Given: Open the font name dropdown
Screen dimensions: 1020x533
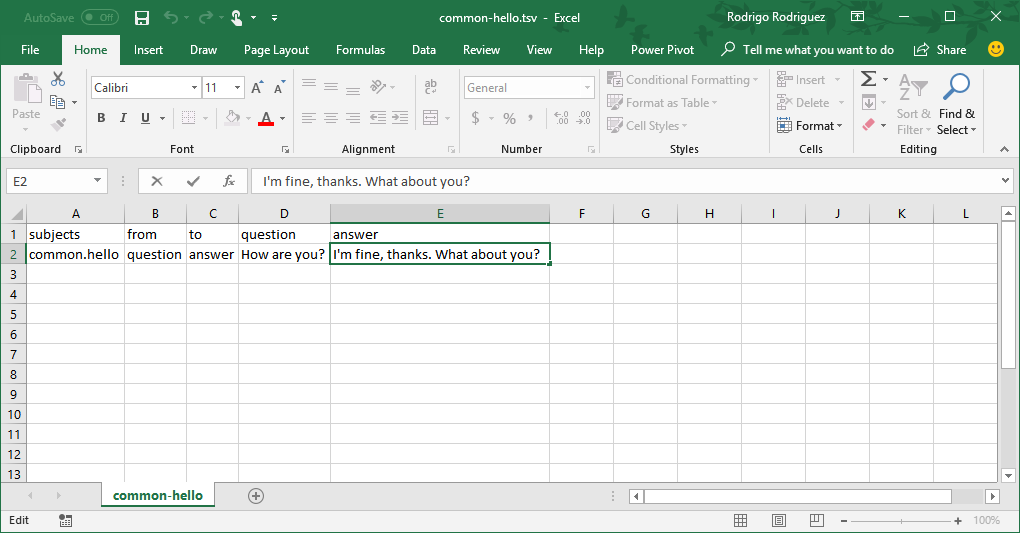Looking at the screenshot, I should [x=195, y=88].
